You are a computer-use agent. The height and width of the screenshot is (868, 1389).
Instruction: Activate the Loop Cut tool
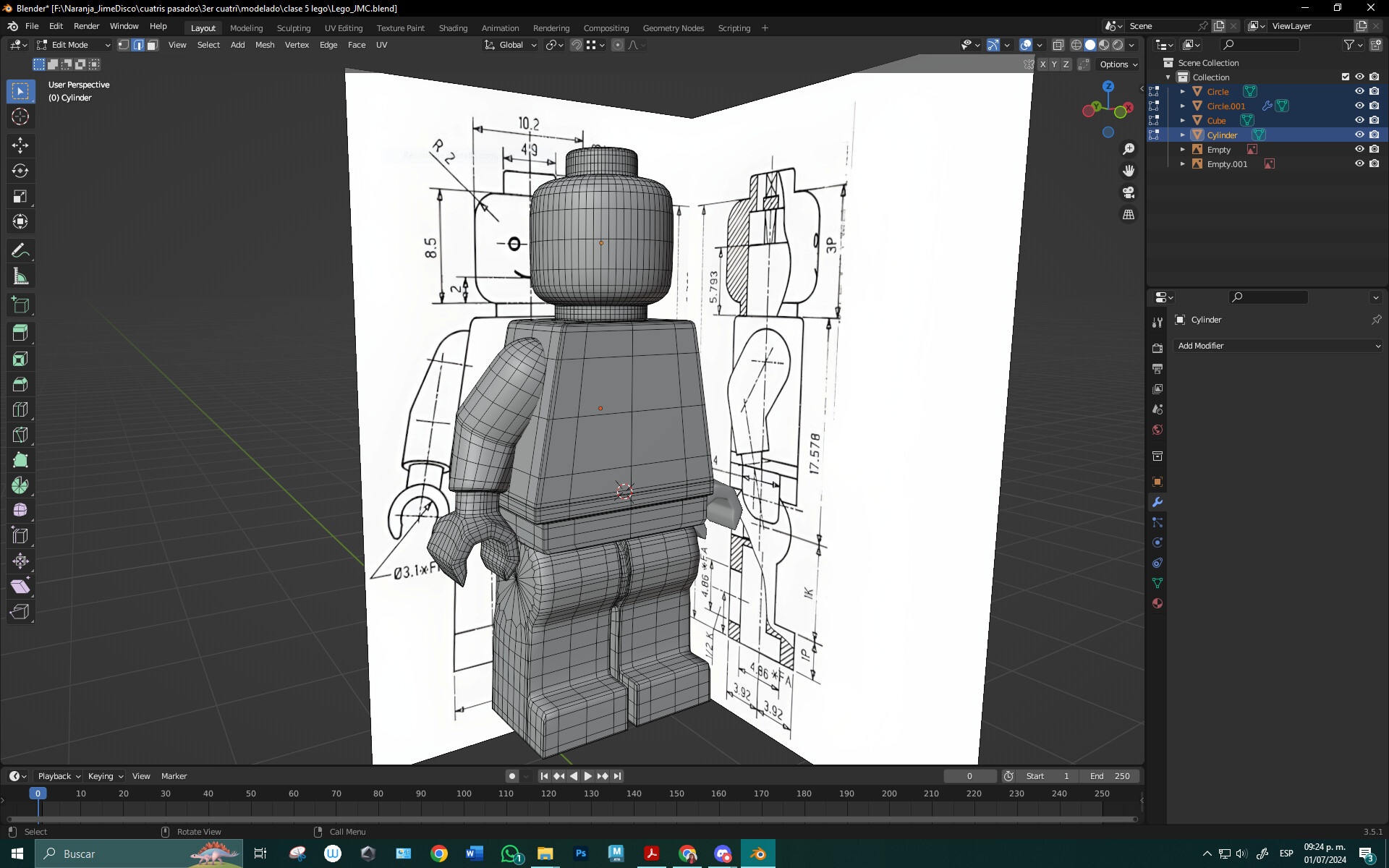[20, 409]
